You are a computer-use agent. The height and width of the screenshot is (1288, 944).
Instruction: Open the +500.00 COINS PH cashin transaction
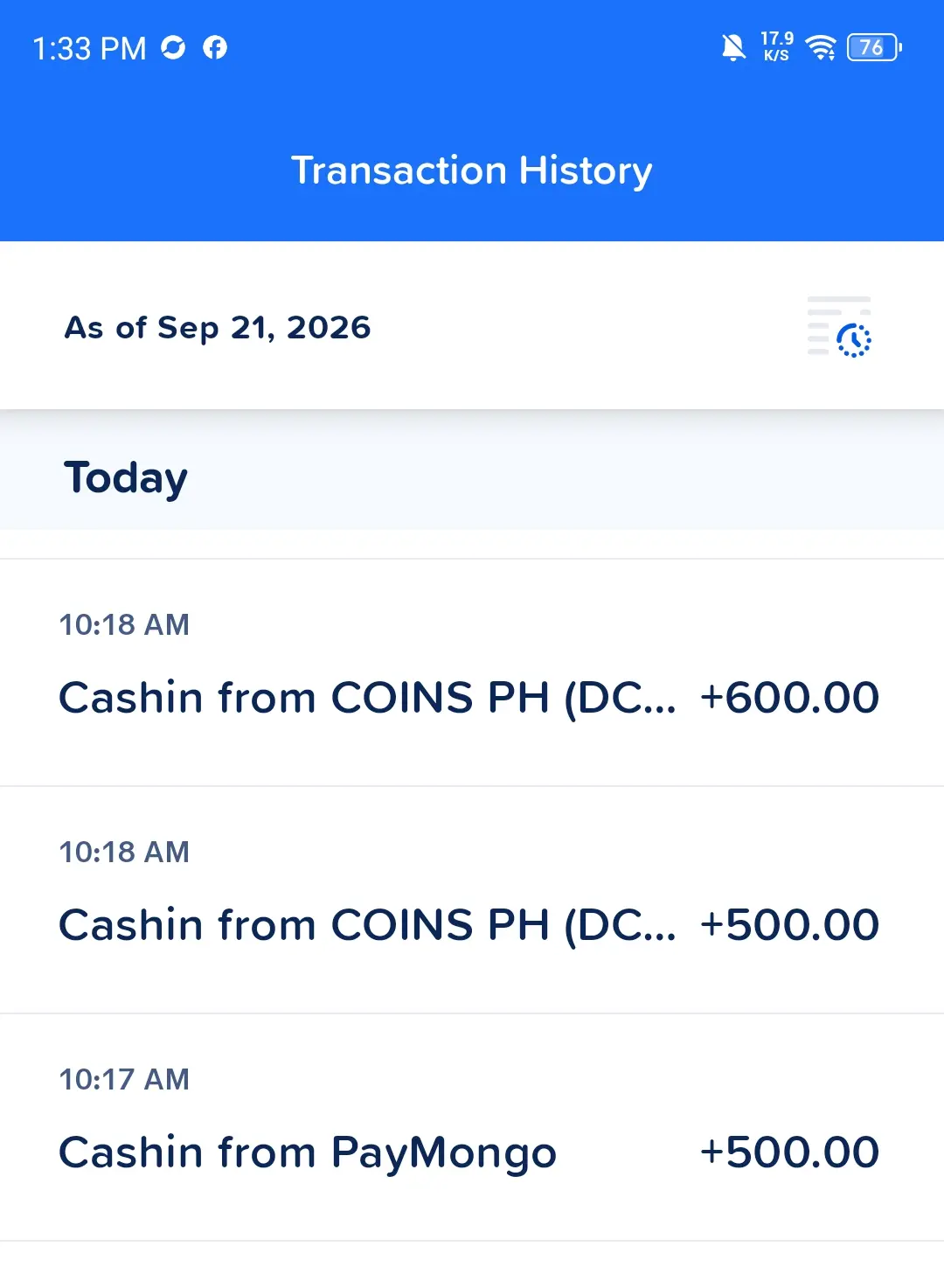coord(472,900)
